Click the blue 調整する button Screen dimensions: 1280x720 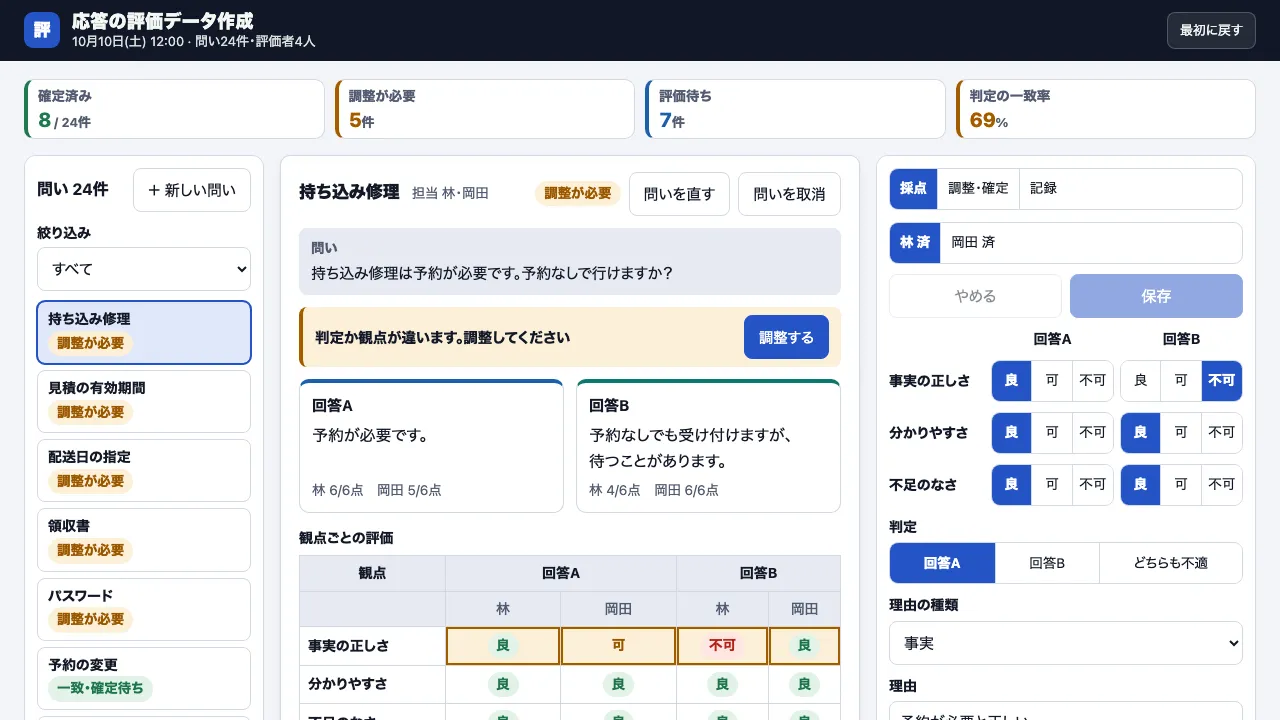(786, 337)
